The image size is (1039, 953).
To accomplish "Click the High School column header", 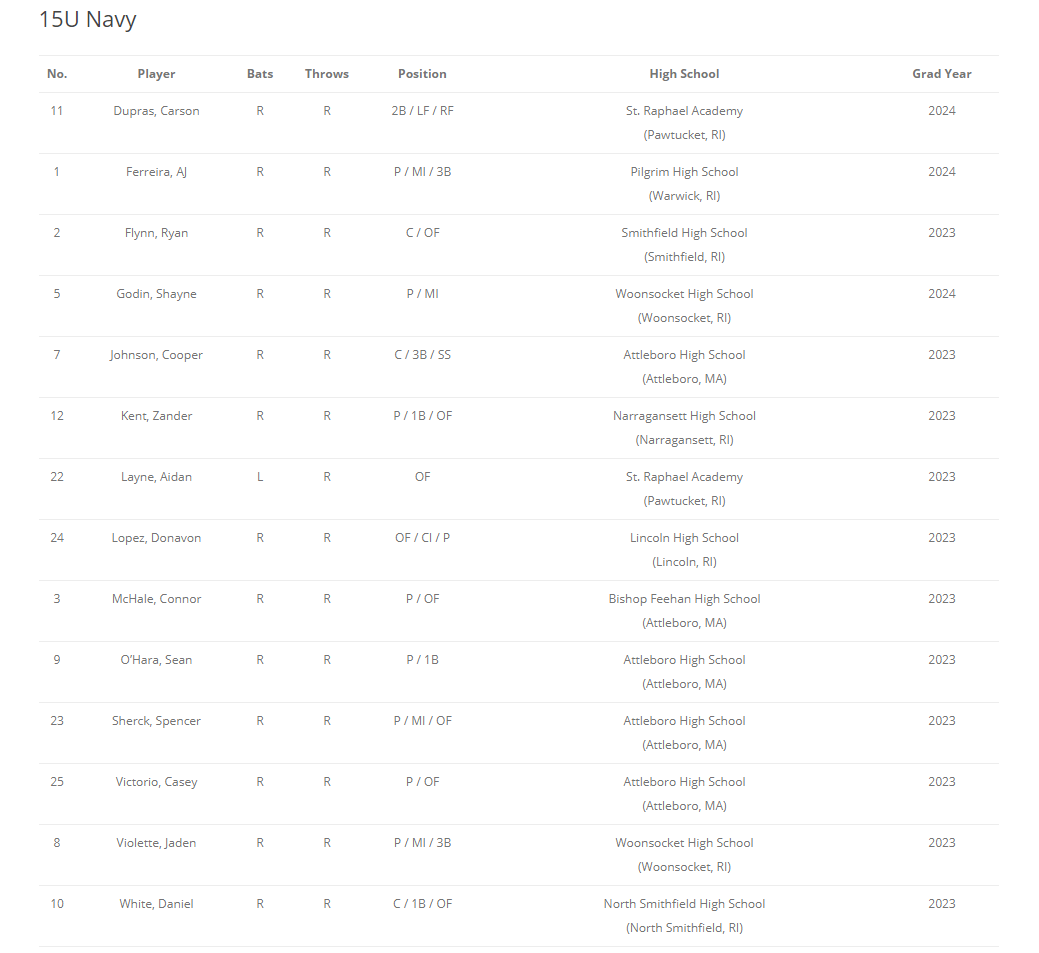I will [x=684, y=74].
